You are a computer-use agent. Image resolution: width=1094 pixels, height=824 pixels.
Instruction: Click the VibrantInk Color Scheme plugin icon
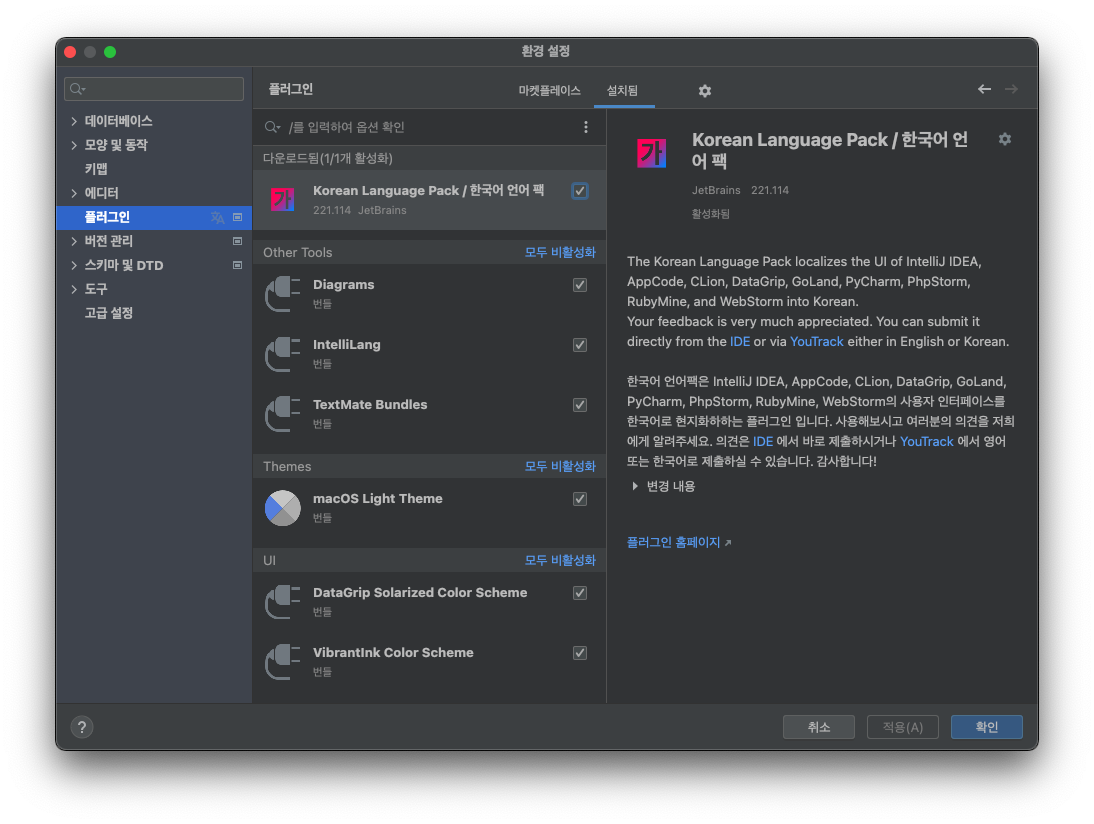283,661
